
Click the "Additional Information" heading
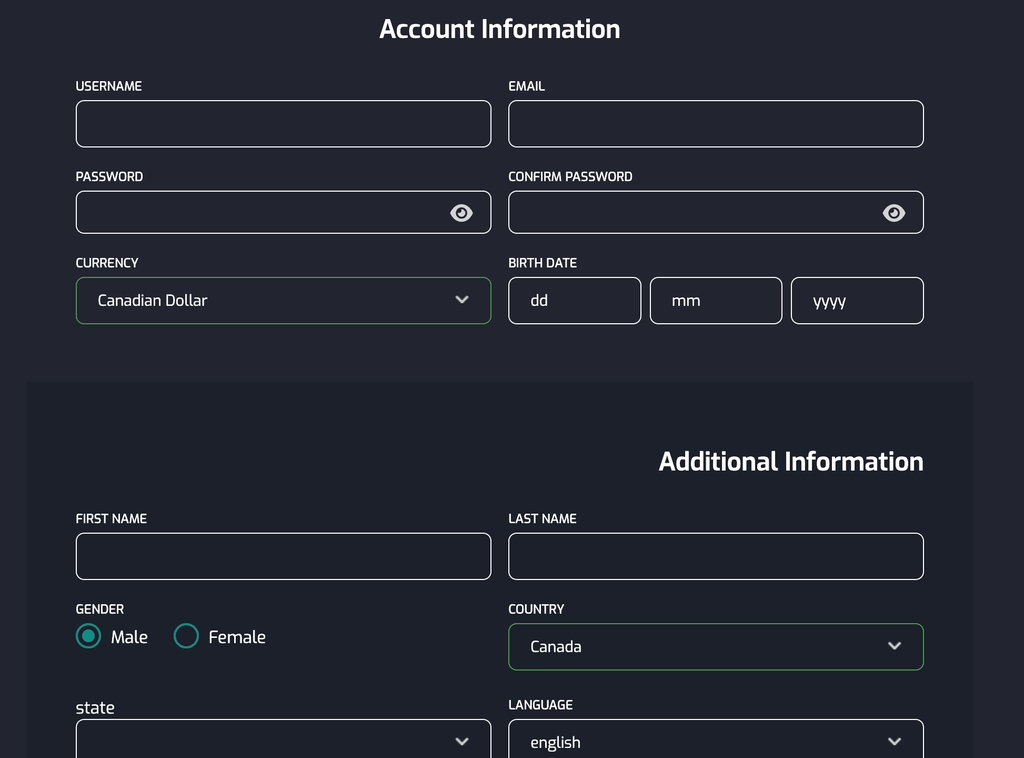tap(791, 462)
